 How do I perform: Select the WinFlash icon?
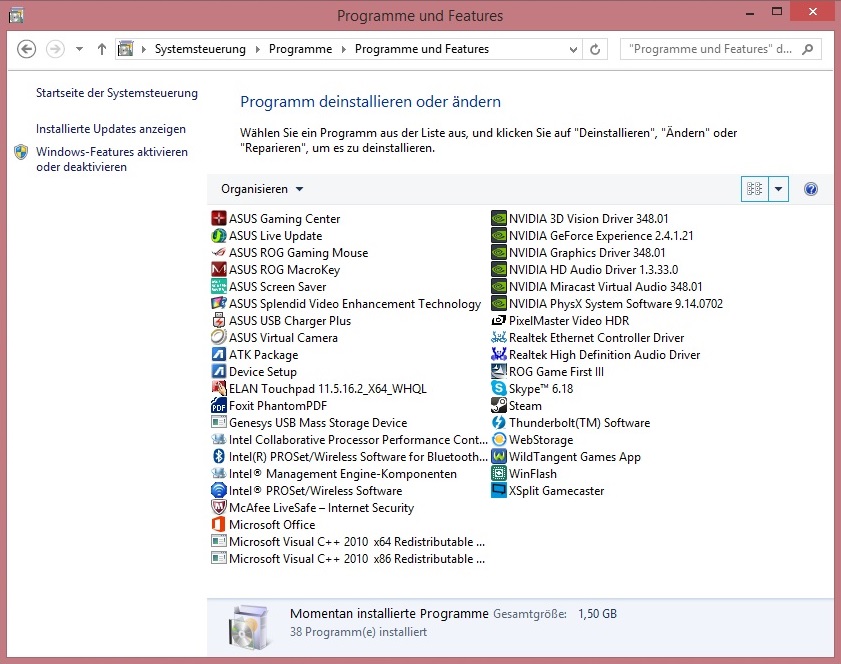[x=499, y=474]
